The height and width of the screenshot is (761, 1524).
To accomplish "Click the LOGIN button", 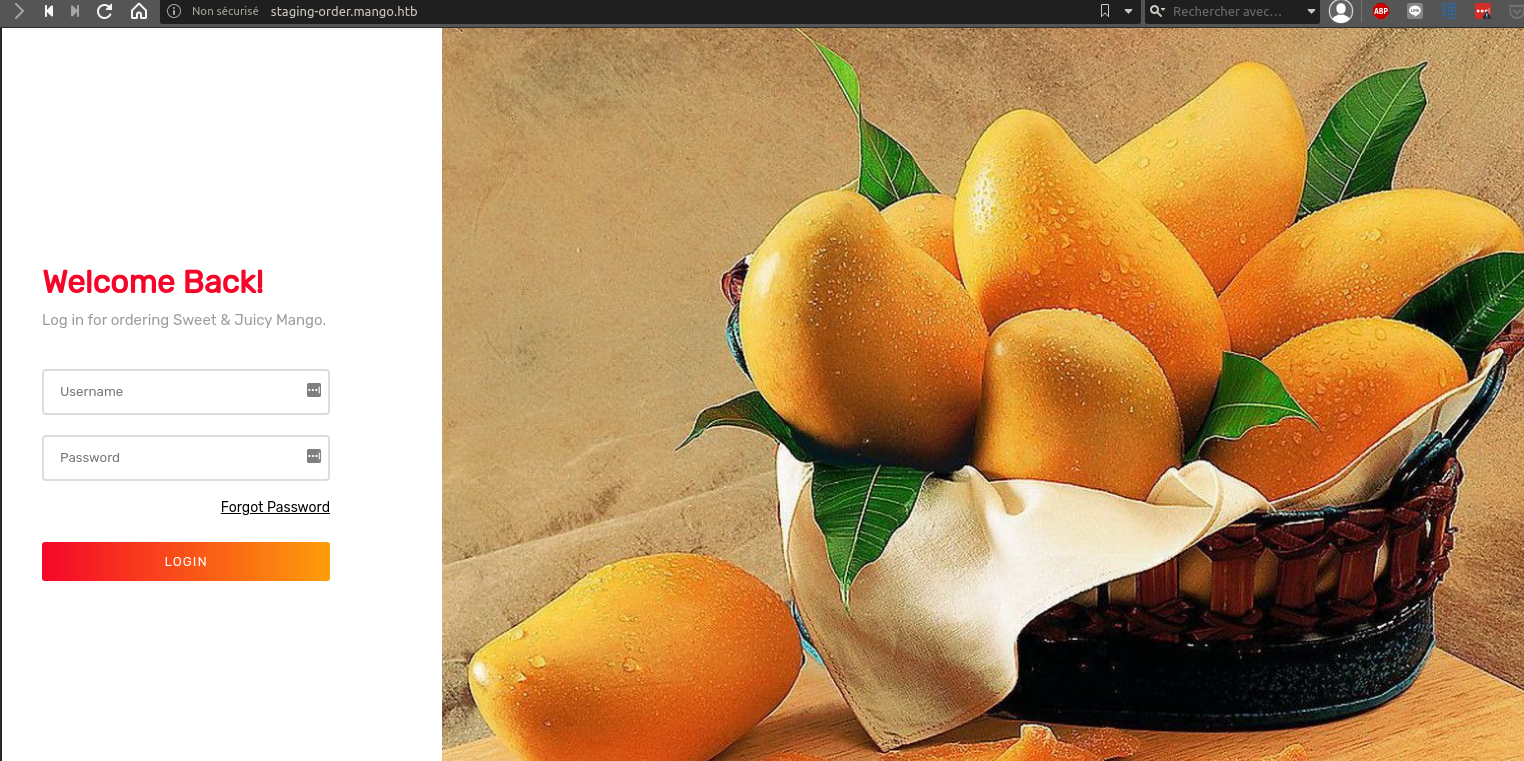I will point(186,561).
